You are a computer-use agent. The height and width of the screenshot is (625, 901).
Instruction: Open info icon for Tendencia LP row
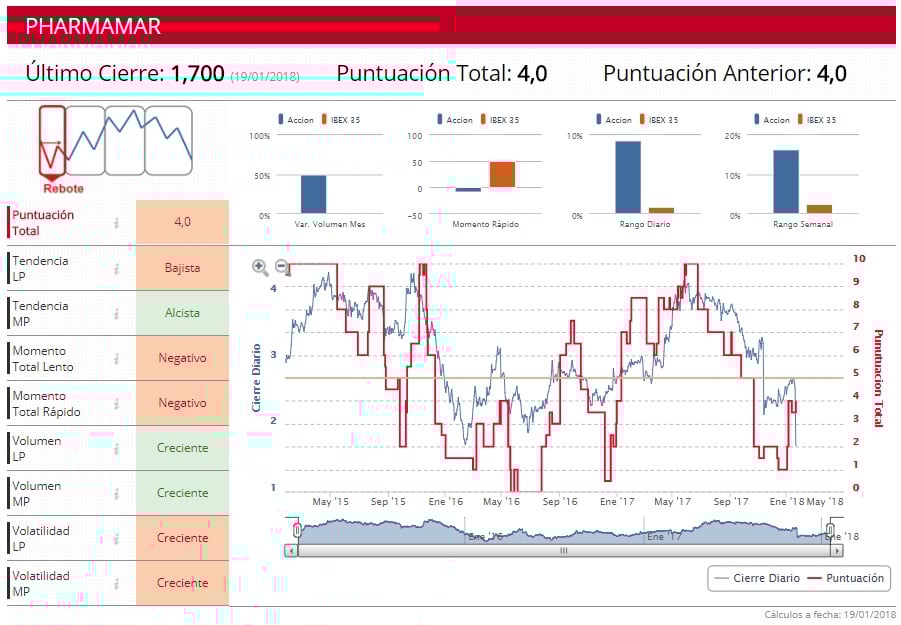[116, 268]
